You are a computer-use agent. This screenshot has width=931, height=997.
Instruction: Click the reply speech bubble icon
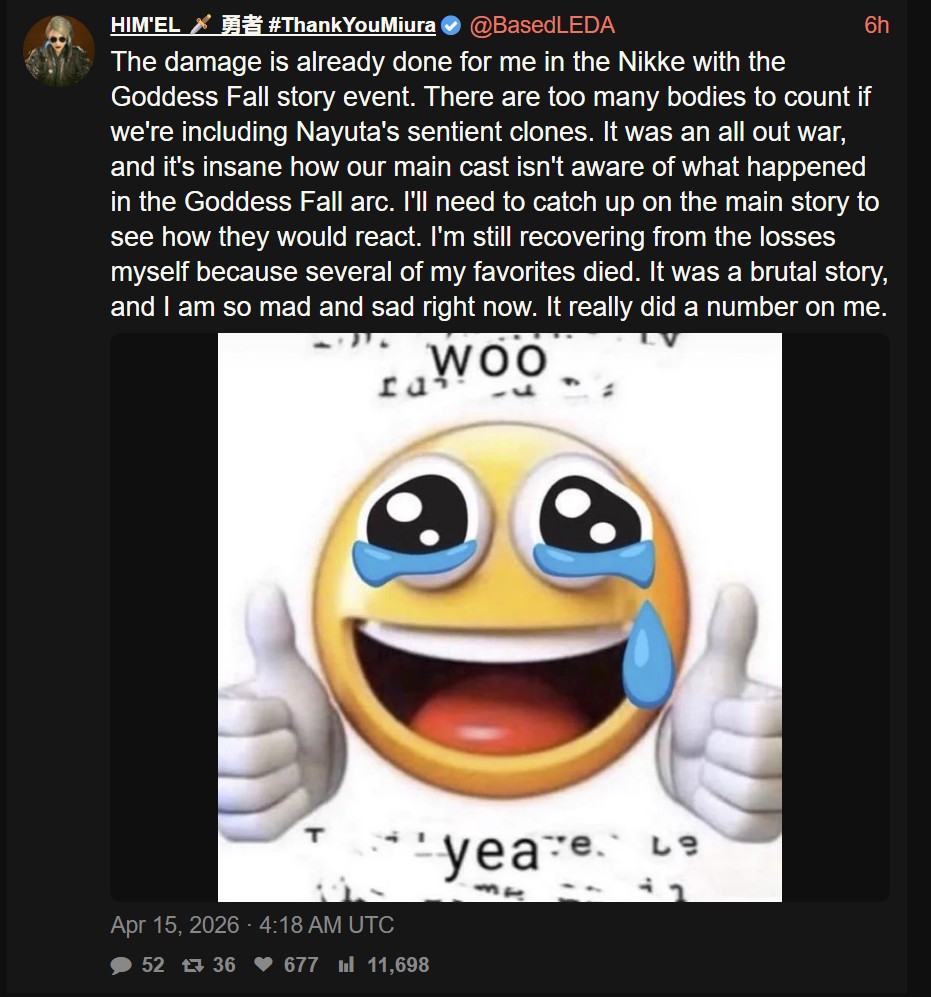tap(121, 965)
